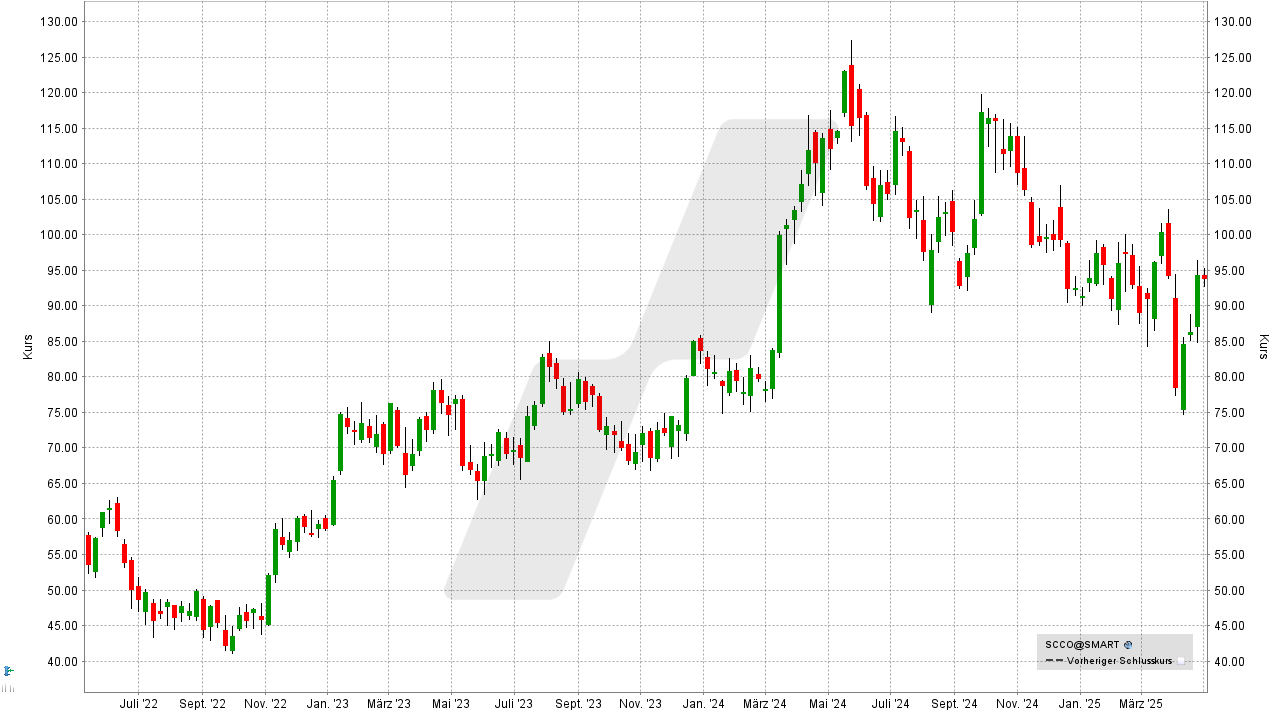
Task: Click the Mai '24 date label
Action: [827, 704]
